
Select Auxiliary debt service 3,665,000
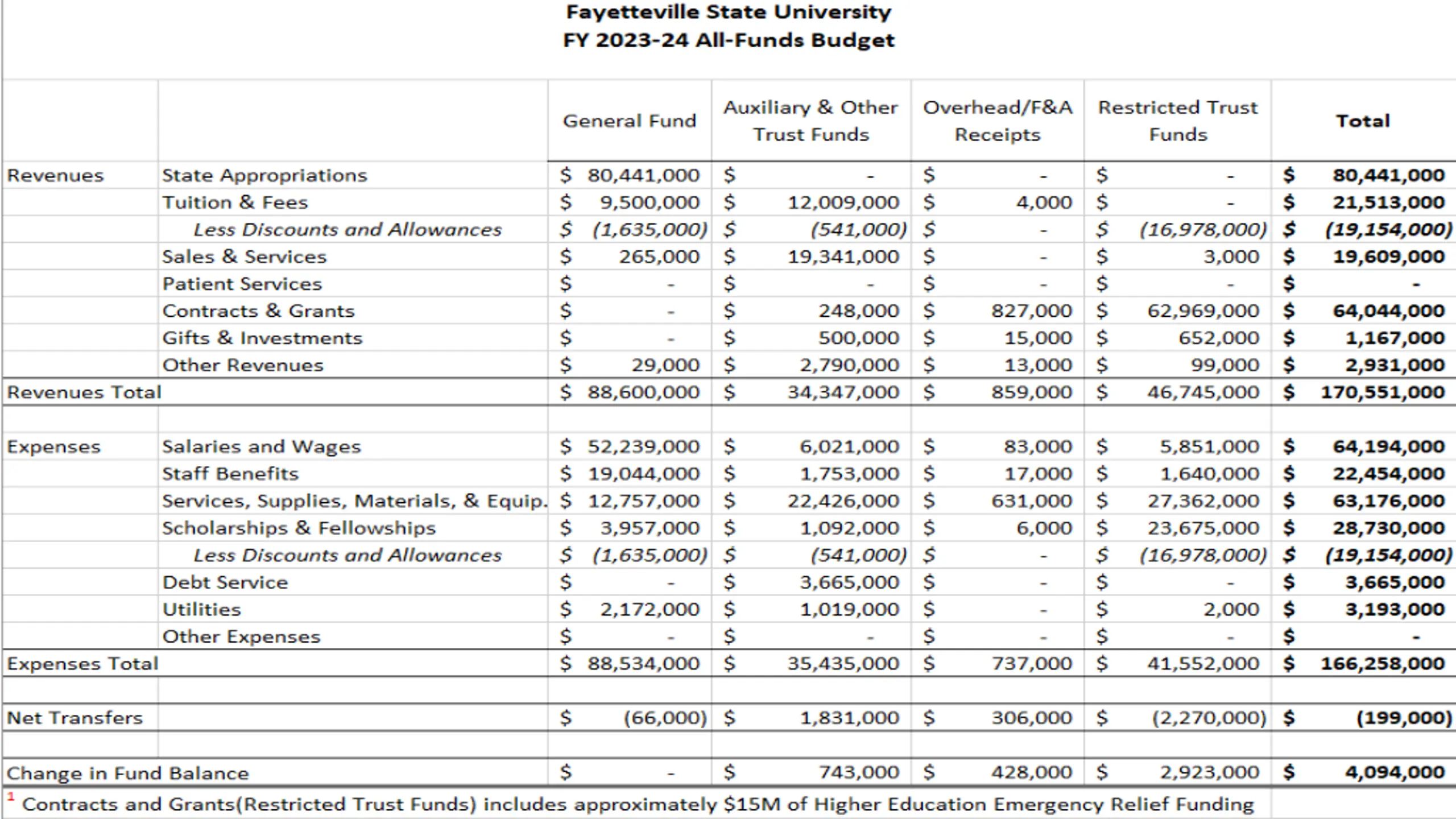pos(850,582)
